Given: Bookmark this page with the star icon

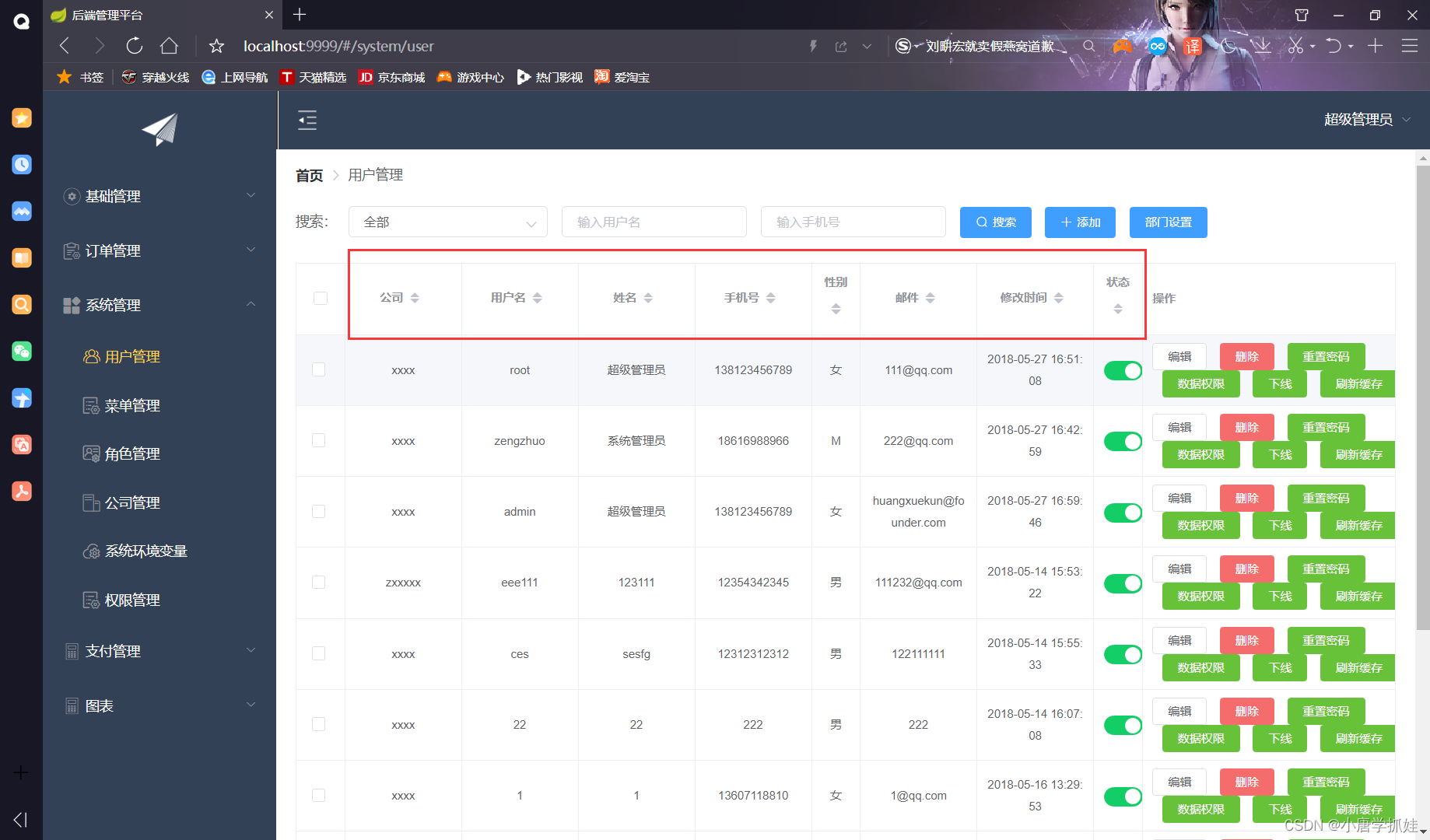Looking at the screenshot, I should coord(216,46).
